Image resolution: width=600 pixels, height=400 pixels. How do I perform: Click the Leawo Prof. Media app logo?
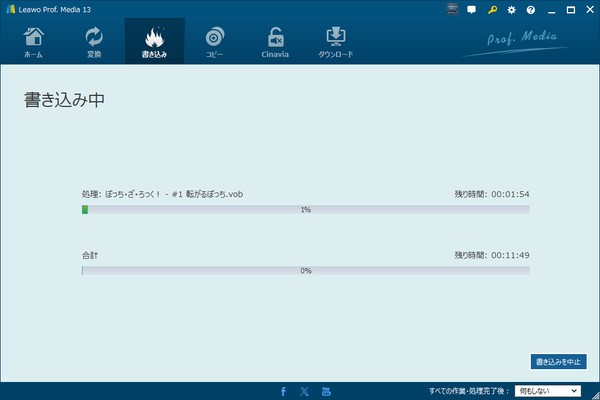(x=11, y=9)
